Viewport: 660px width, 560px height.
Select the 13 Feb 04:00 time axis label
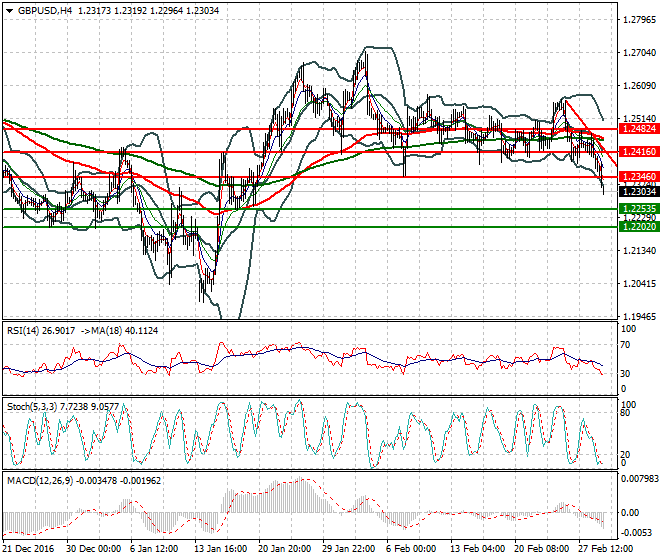point(477,549)
